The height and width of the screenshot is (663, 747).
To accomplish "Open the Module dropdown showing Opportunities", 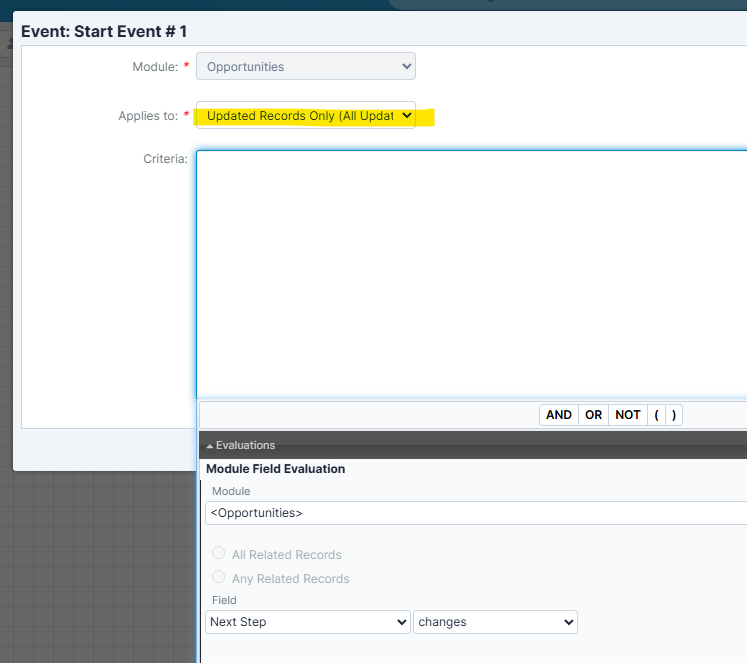I will point(305,67).
